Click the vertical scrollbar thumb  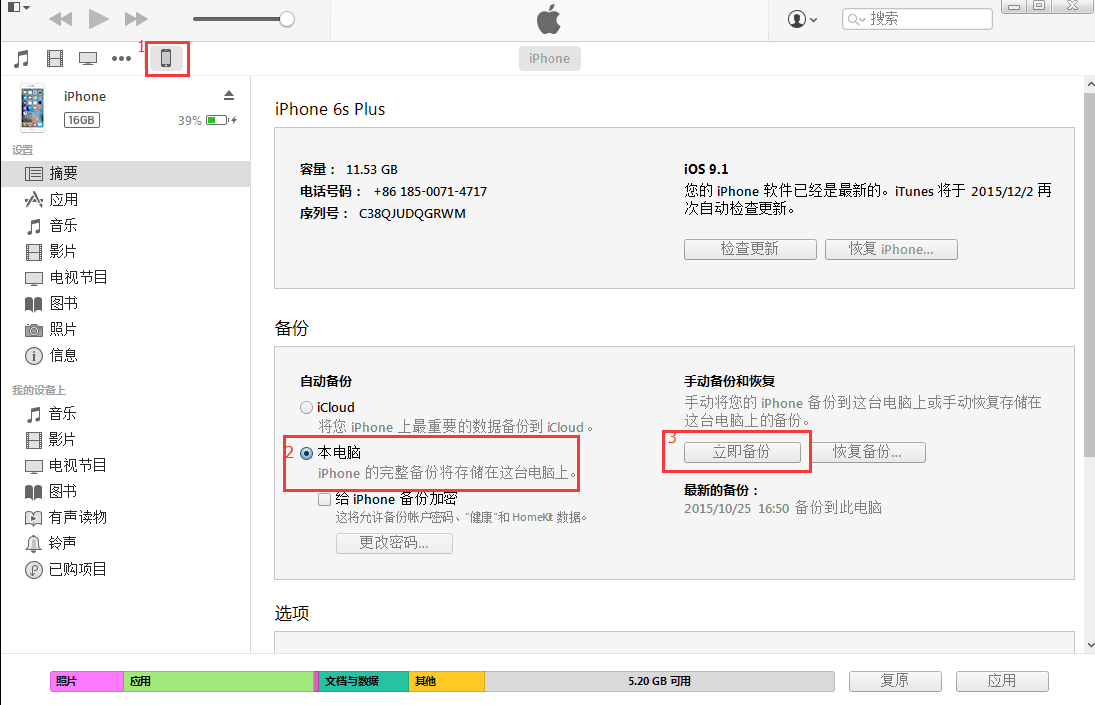[1089, 275]
